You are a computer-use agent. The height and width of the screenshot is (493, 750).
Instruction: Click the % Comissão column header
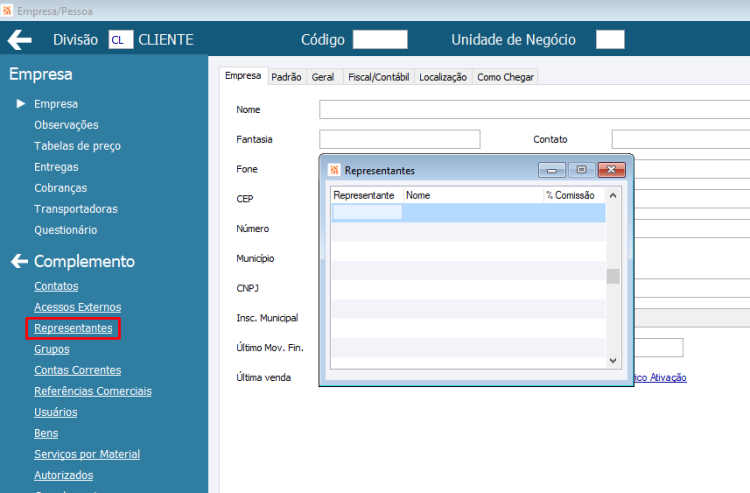(574, 195)
